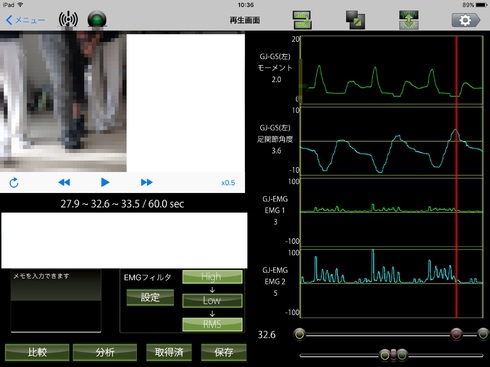Tap the 保存 save button
Viewport: 490px width, 367px height.
click(224, 352)
